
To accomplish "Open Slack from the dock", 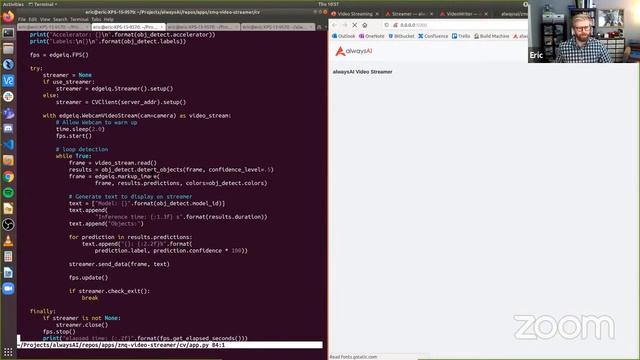I will point(8,97).
